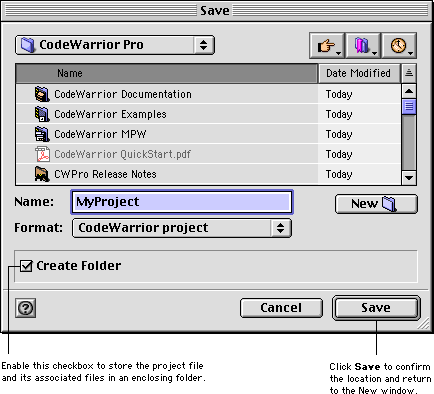Click the CodeWarrior QuickStart.pdf file icon
This screenshot has width=434, height=394.
[x=42, y=154]
